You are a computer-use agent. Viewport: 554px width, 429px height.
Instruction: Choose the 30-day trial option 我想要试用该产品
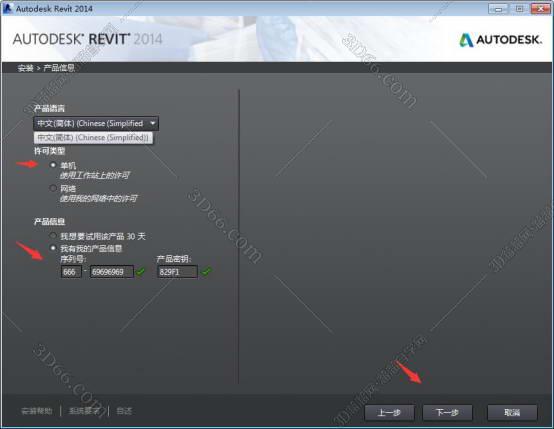click(x=53, y=236)
